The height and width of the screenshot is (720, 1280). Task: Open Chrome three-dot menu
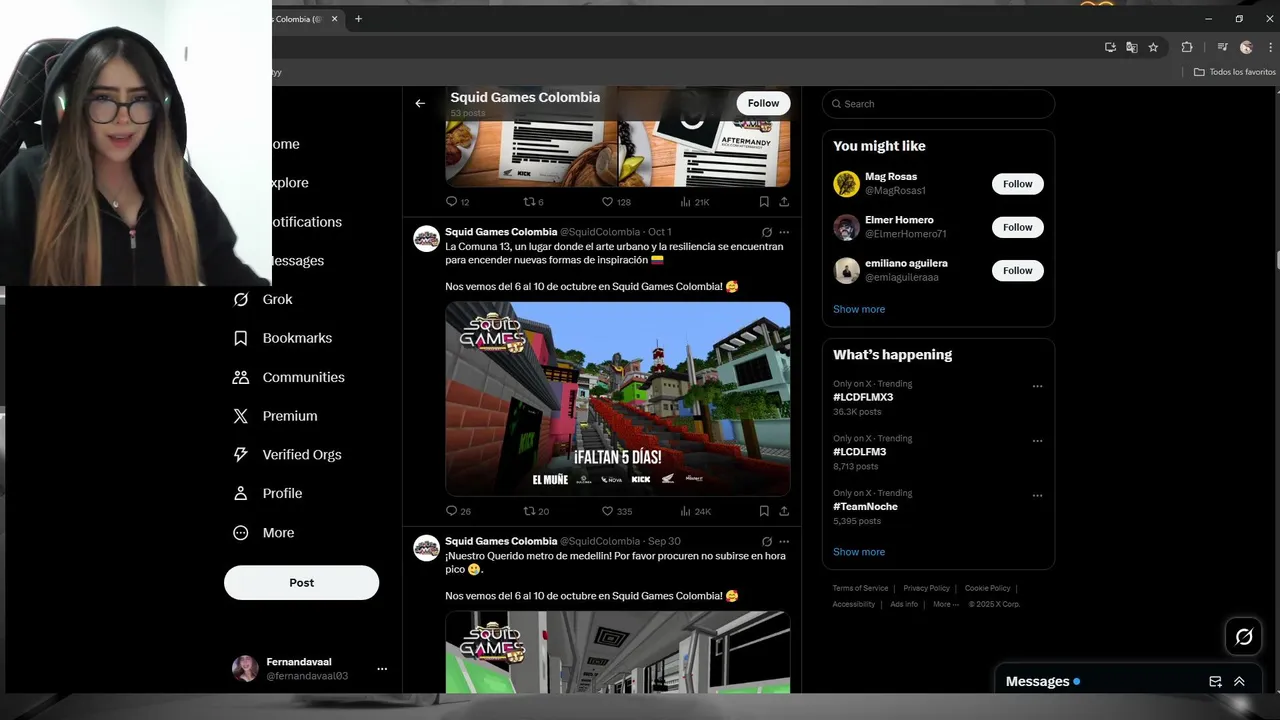point(1268,47)
